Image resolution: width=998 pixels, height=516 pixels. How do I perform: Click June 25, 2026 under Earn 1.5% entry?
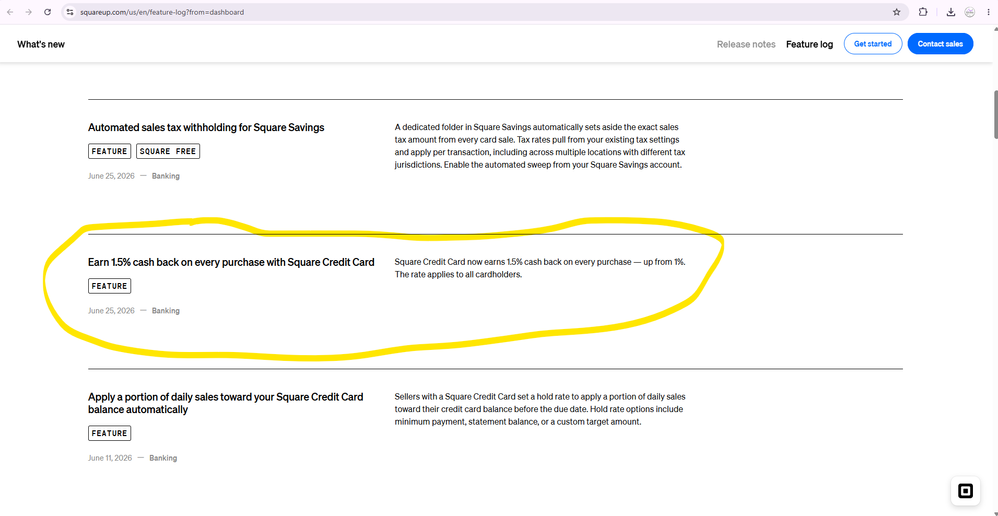point(111,311)
